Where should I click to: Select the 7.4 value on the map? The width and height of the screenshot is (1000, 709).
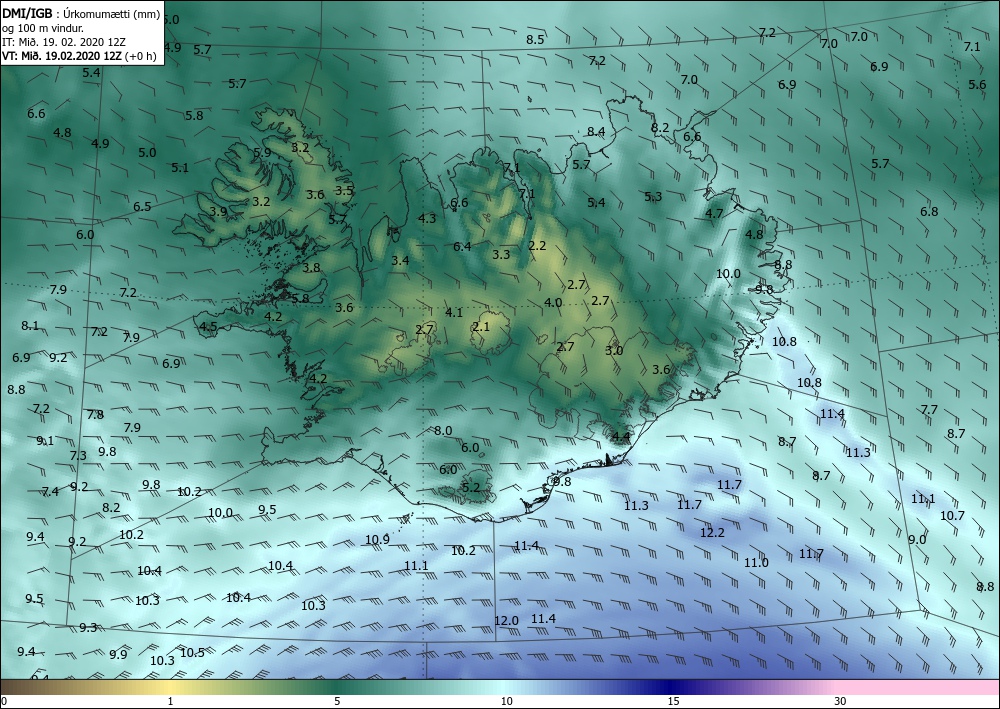tap(50, 491)
